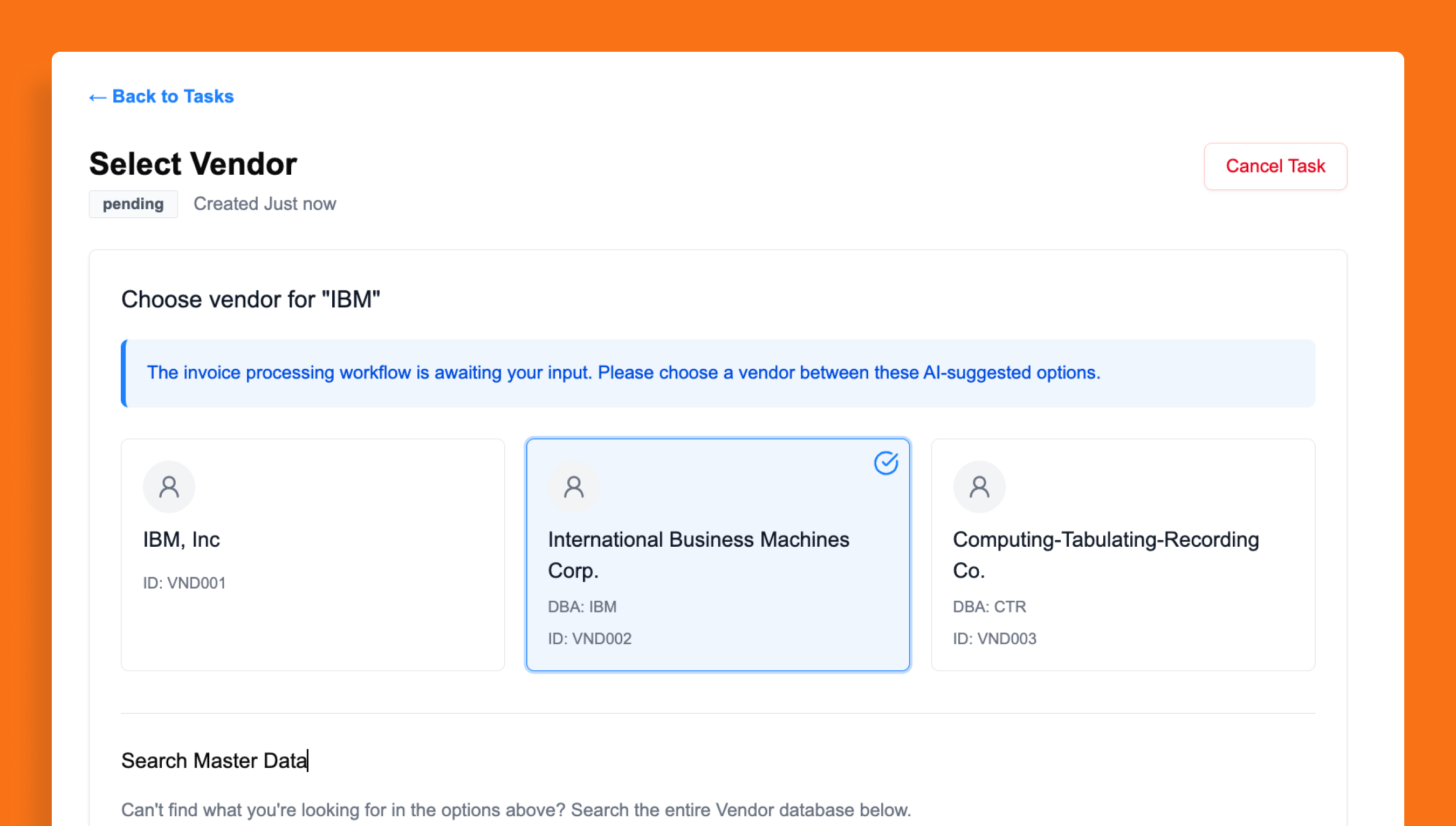
Task: Click the "Can't find what you're looking for" text
Action: coord(516,809)
